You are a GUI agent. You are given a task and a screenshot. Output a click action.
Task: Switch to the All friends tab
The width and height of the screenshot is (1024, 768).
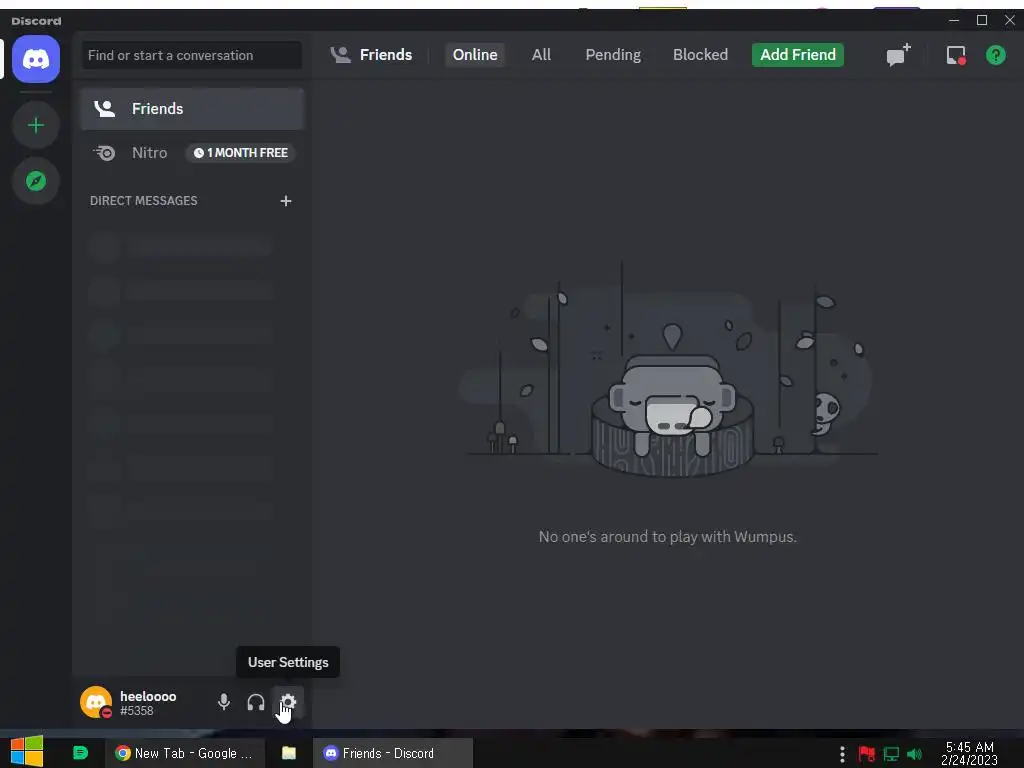[541, 55]
